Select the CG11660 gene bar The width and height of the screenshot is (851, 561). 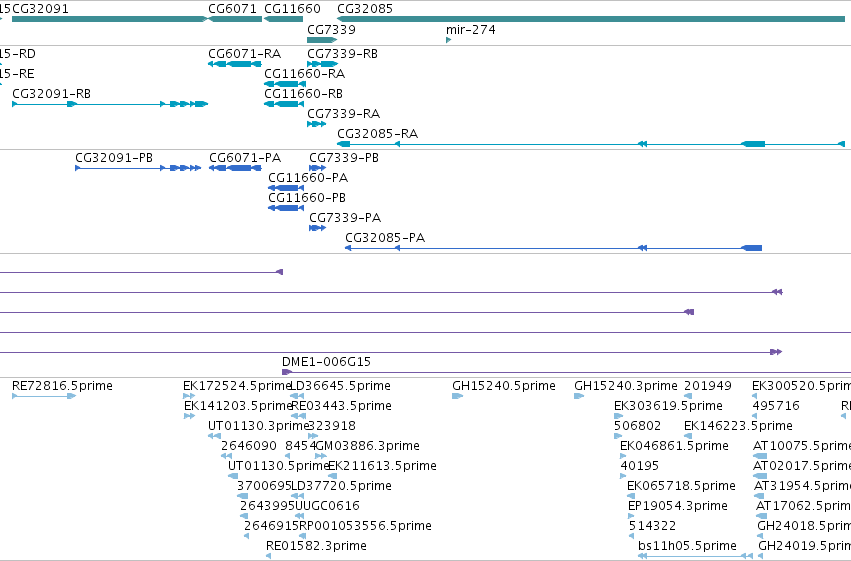click(283, 19)
